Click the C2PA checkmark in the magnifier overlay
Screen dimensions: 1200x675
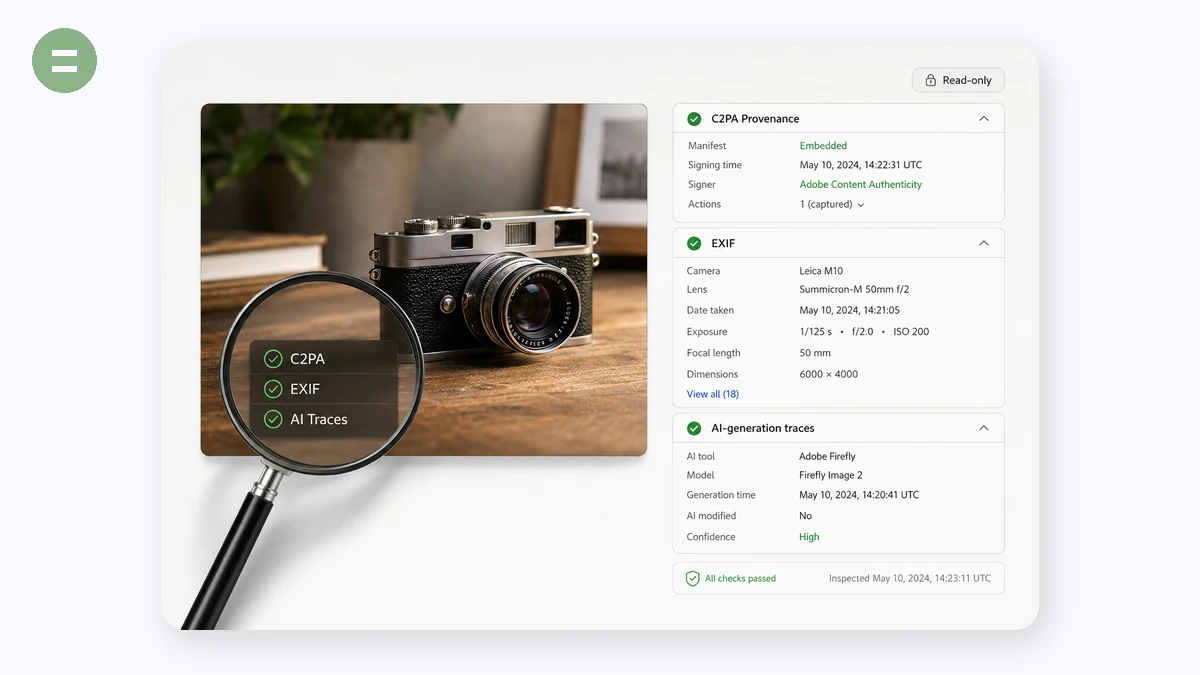(x=272, y=359)
